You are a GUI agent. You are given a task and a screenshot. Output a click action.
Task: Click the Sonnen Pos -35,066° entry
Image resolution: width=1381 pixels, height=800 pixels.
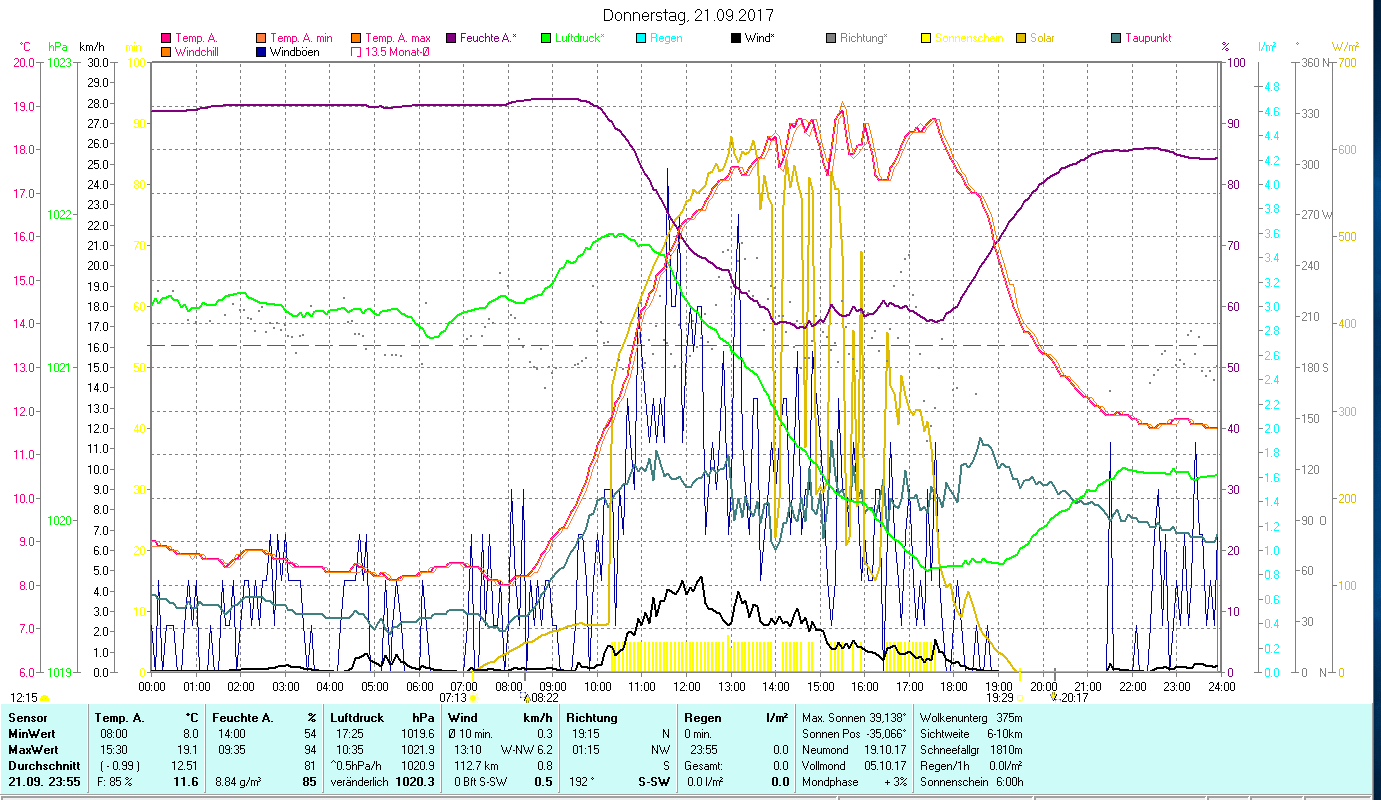tap(854, 733)
